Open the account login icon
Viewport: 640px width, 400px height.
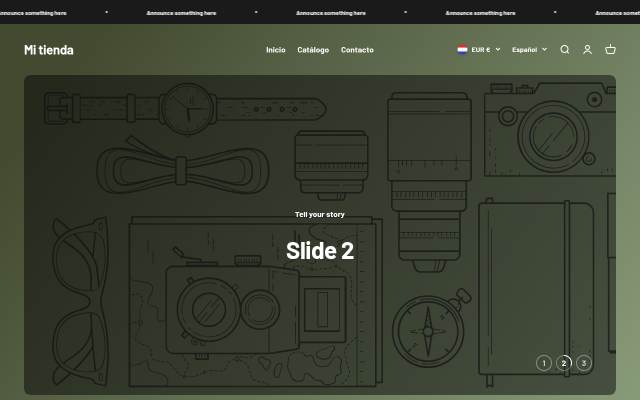point(587,50)
